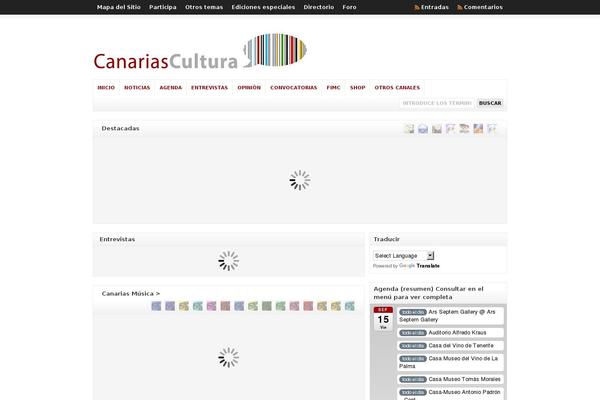Open the Entradas feed text link
This screenshot has width=600, height=400.
point(435,7)
